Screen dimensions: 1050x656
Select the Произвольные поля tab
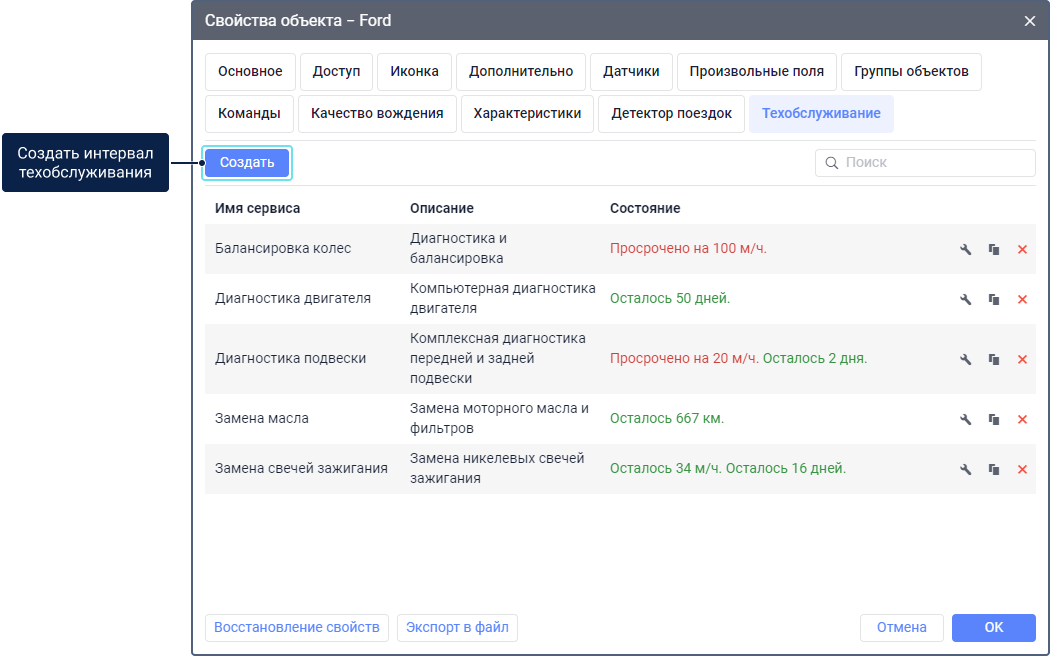pyautogui.click(x=756, y=72)
